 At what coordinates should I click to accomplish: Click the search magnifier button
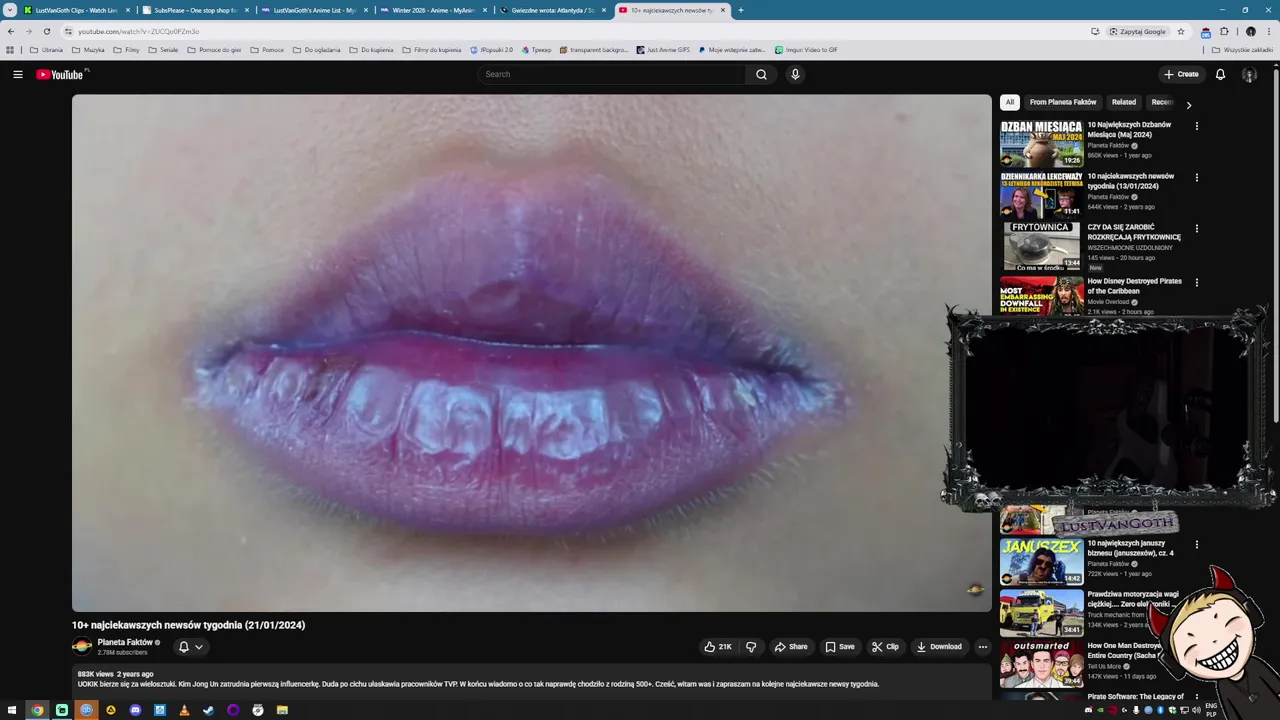[761, 74]
